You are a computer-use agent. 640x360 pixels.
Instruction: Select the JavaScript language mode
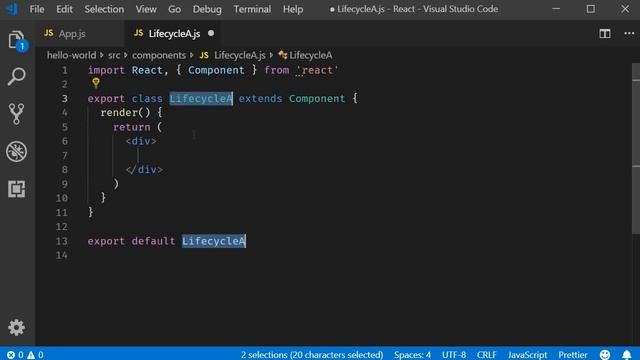[x=527, y=355]
